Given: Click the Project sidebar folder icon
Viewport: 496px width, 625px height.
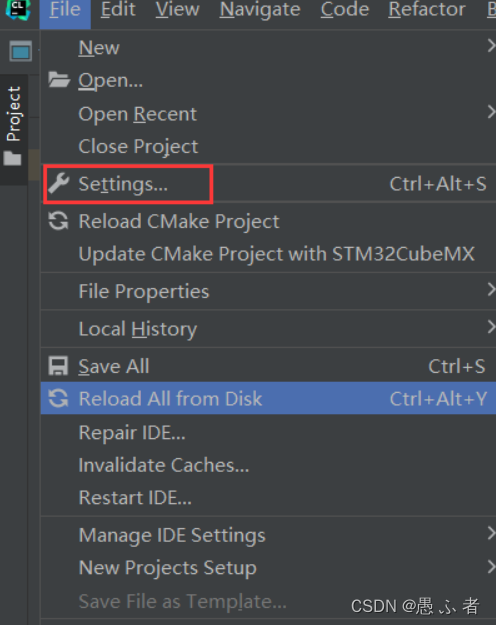Looking at the screenshot, I should [12, 158].
